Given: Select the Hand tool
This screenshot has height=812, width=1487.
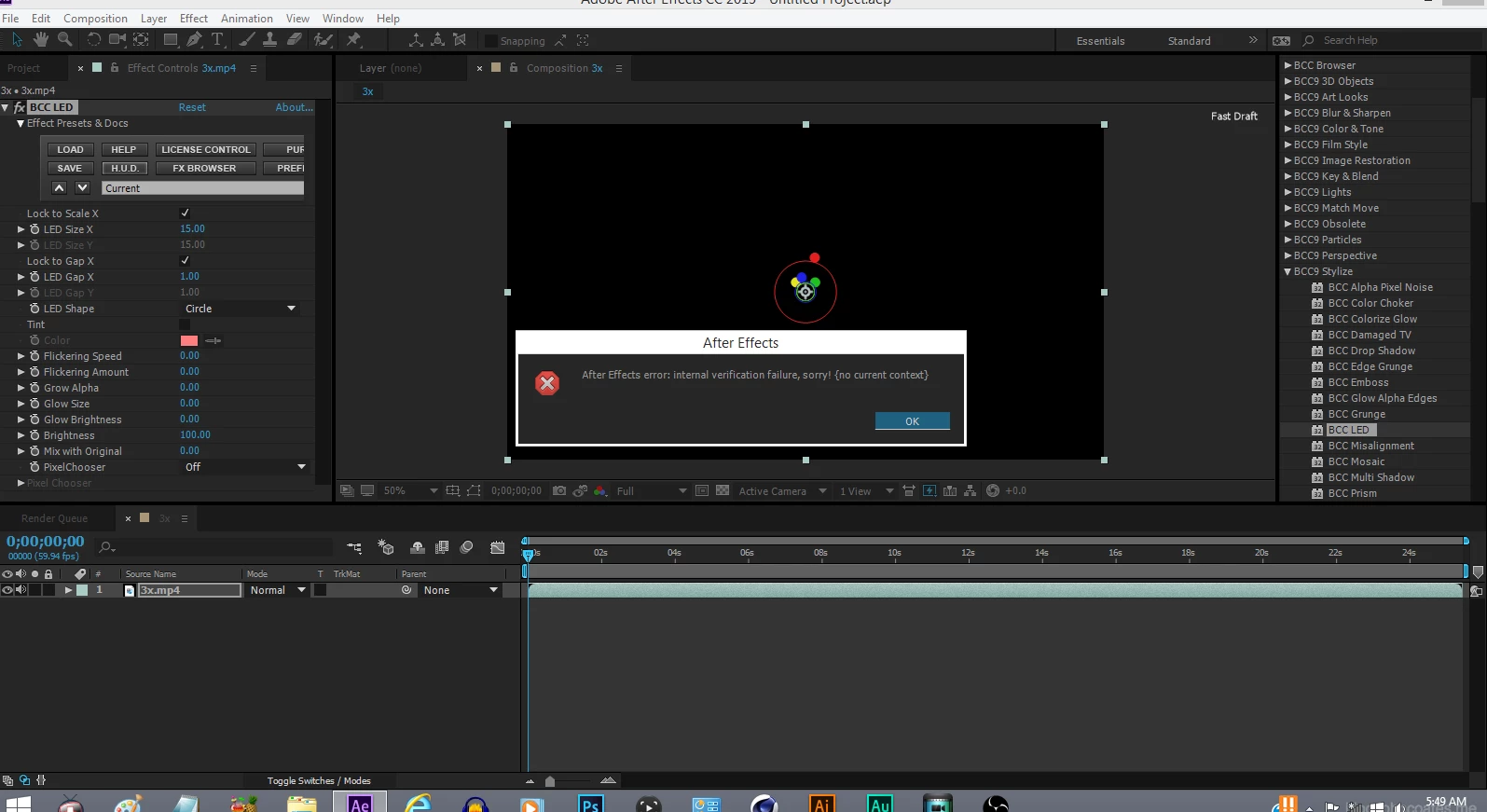Looking at the screenshot, I should (x=41, y=39).
